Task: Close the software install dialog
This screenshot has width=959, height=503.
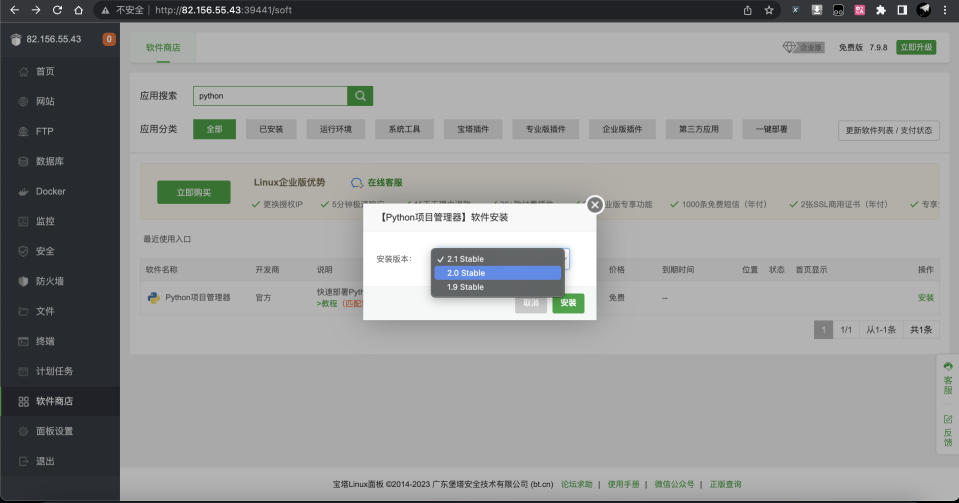Action: pos(594,205)
